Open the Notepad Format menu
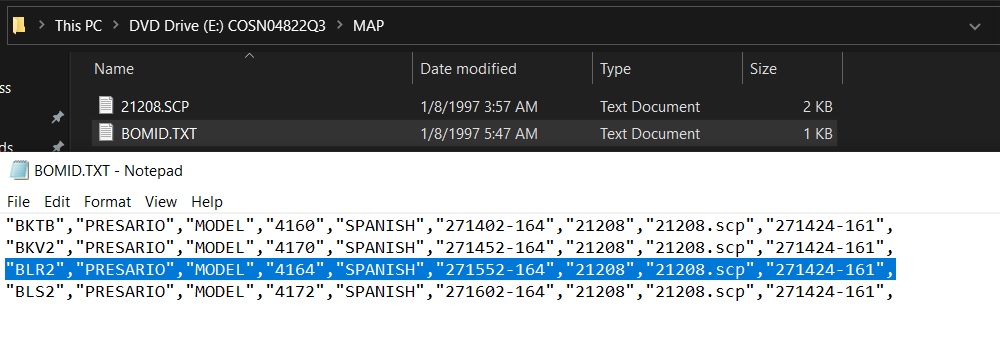1000x364 pixels. (107, 202)
